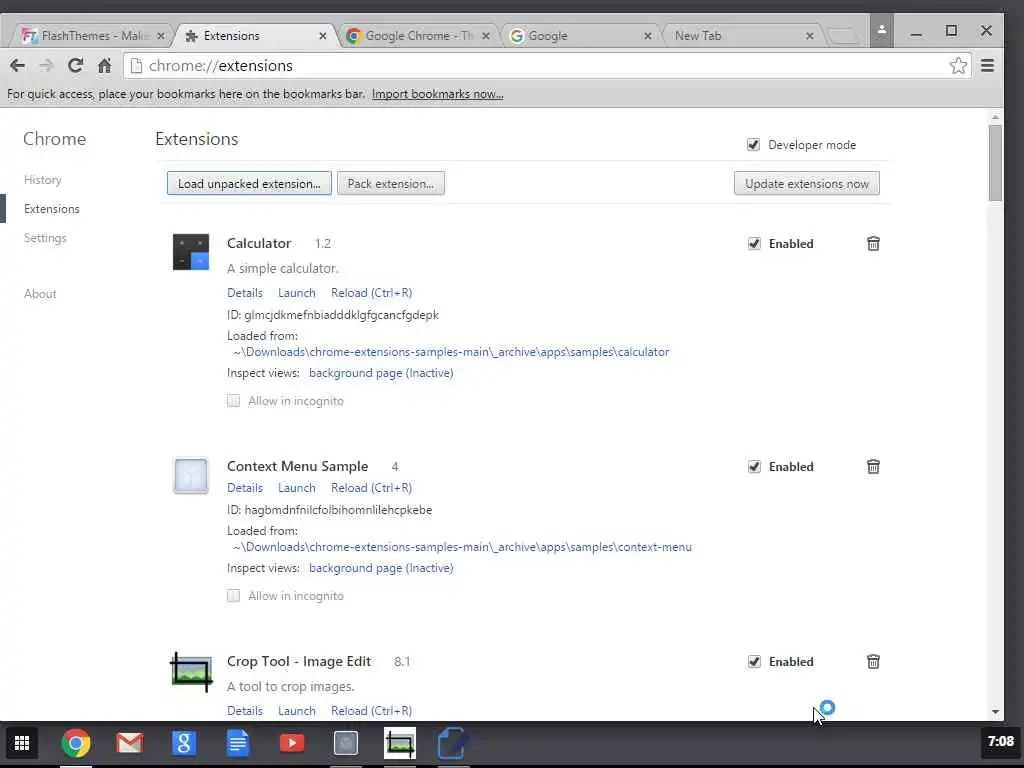This screenshot has height=768, width=1024.
Task: Open YouTube from the shelf
Action: click(292, 743)
